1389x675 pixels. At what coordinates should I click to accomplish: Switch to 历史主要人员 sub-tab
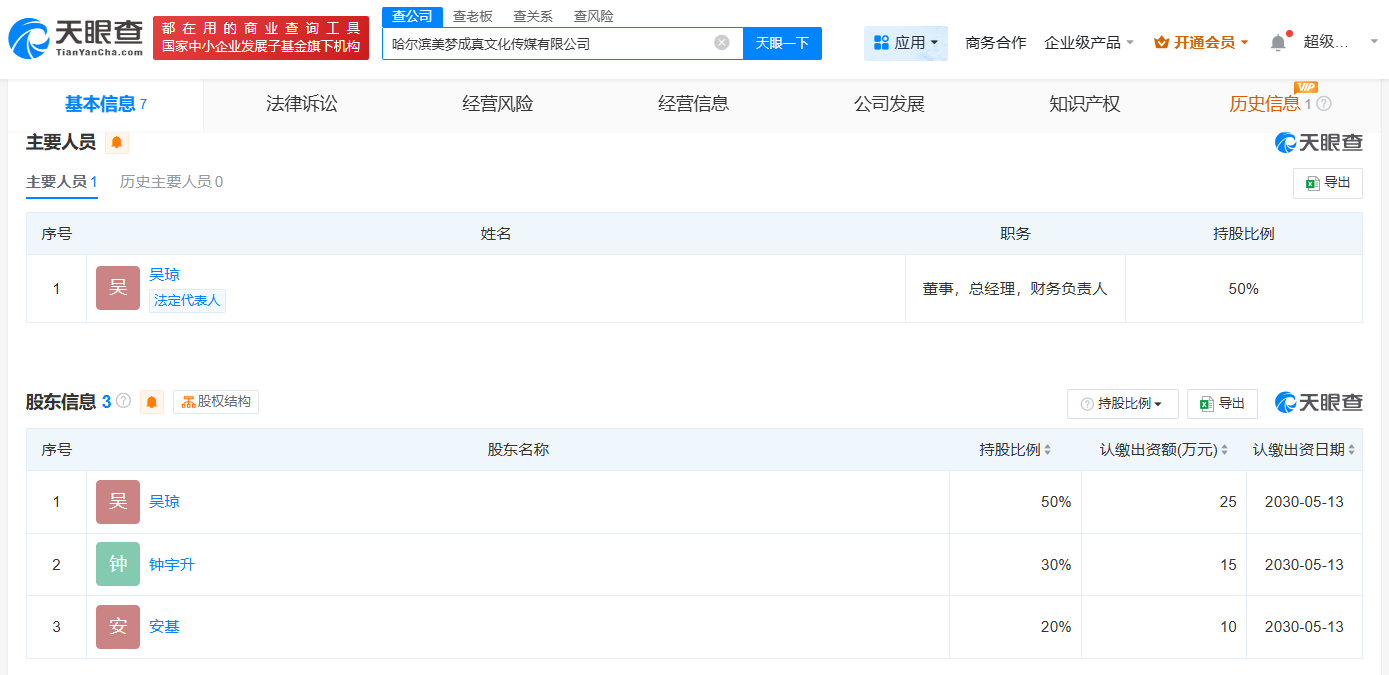point(171,182)
